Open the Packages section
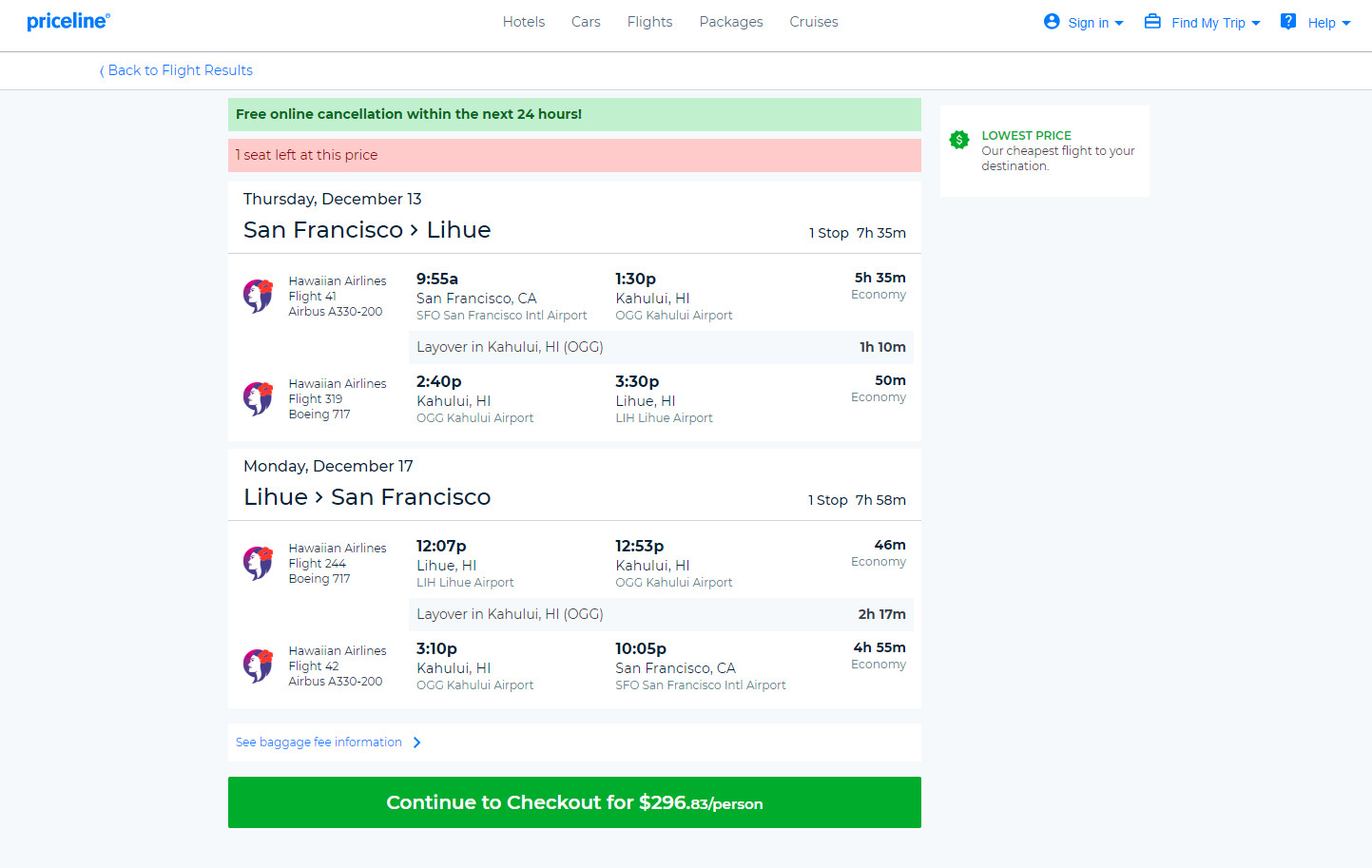This screenshot has height=868, width=1372. pos(731,22)
